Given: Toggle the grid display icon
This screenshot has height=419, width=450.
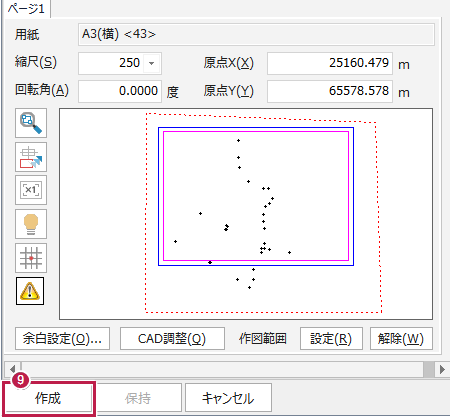Looking at the screenshot, I should click(31, 258).
